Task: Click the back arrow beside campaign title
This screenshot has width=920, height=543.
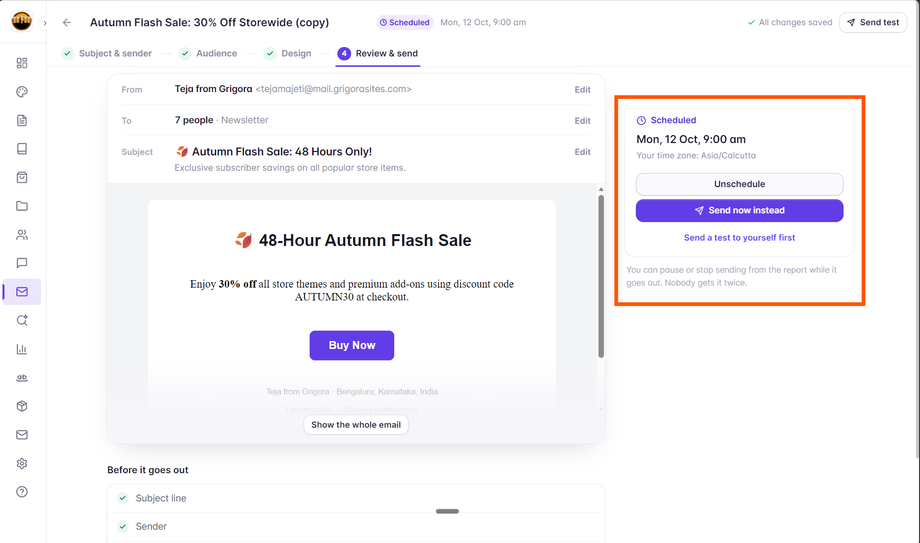Action: [67, 22]
